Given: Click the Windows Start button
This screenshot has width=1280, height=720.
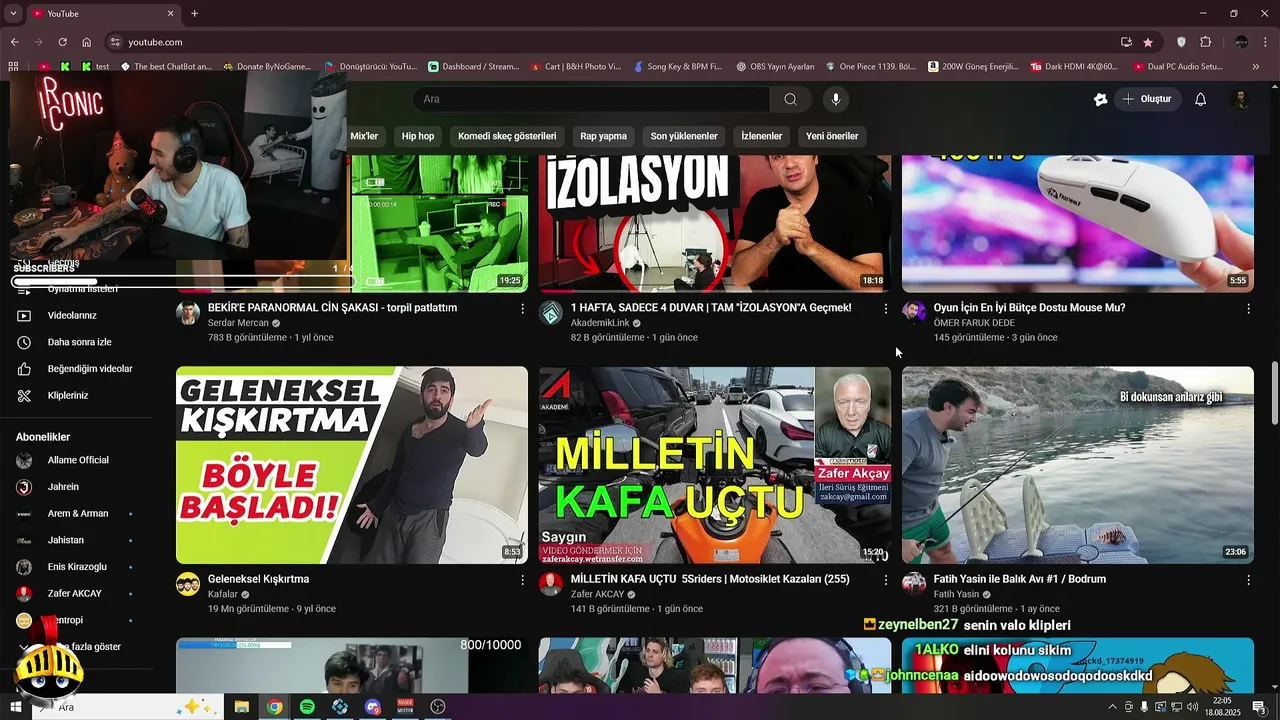Looking at the screenshot, I should pyautogui.click(x=16, y=707).
